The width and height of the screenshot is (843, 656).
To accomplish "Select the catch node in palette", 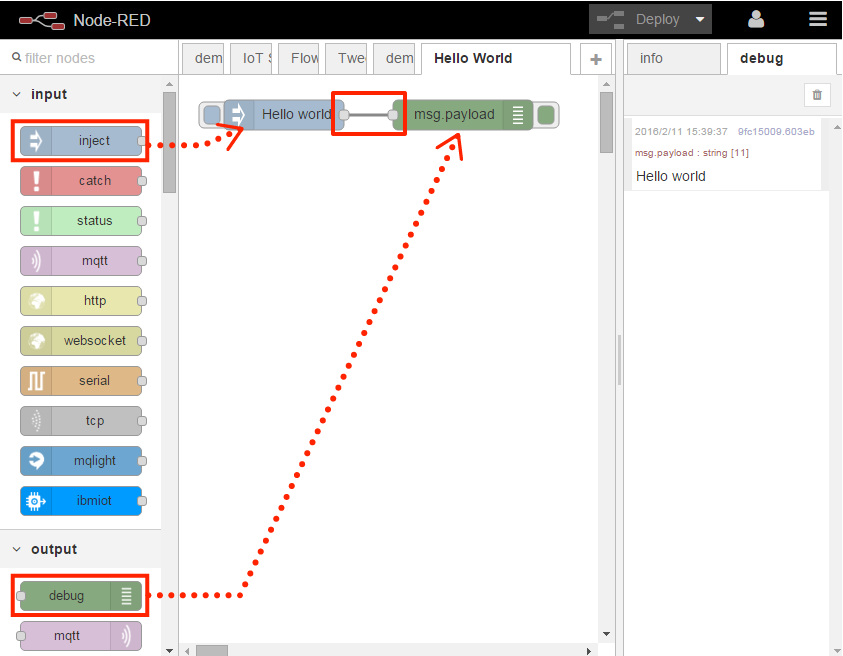I will point(81,181).
